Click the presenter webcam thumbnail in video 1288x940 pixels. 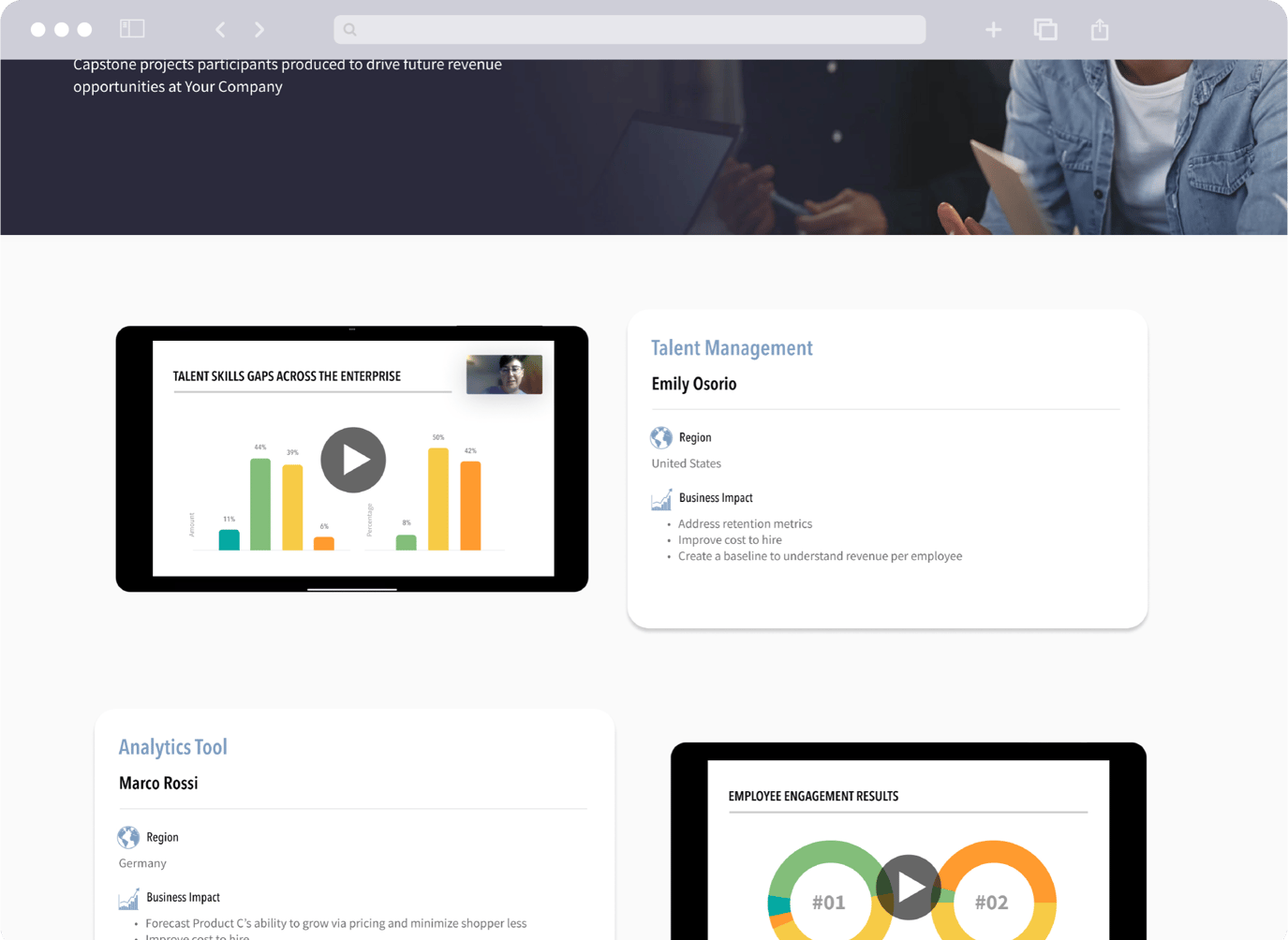click(x=504, y=375)
